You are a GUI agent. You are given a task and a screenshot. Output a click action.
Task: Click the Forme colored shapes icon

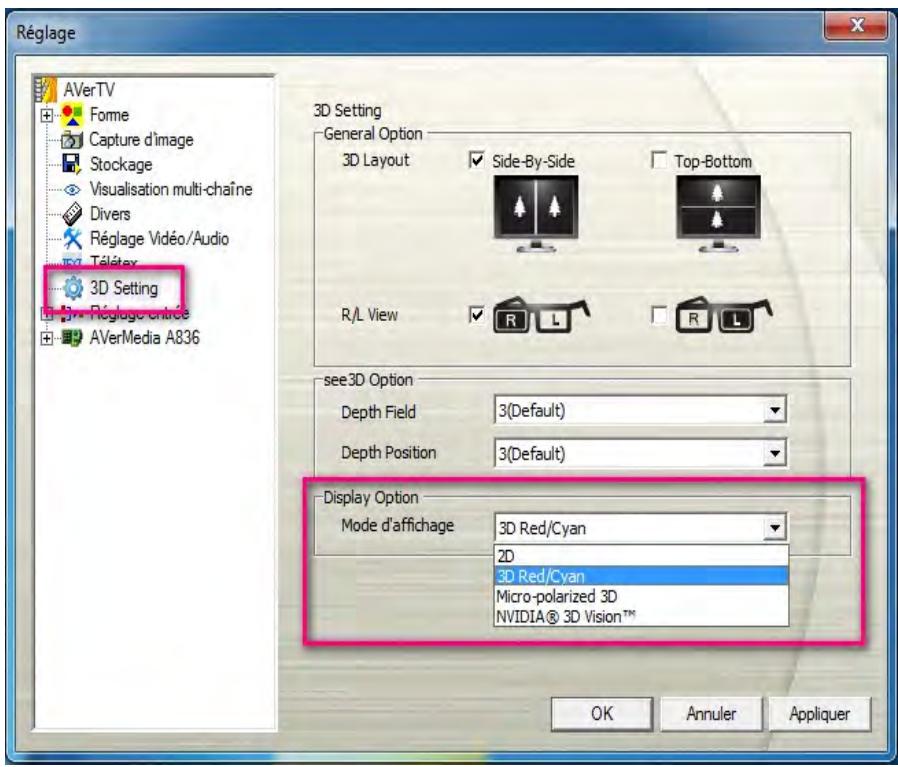point(72,115)
